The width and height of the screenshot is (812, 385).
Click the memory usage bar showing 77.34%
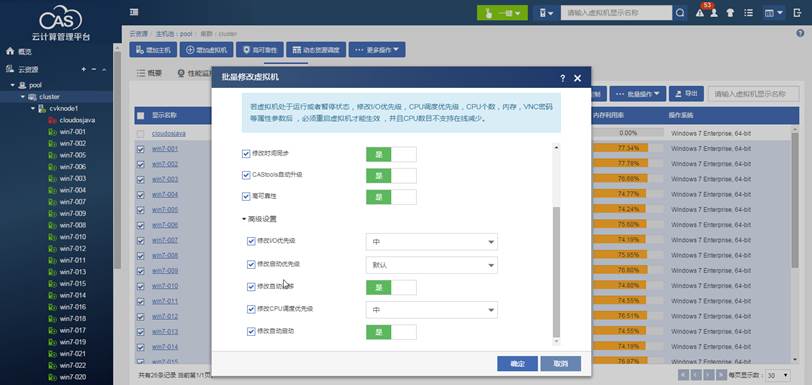(x=628, y=148)
